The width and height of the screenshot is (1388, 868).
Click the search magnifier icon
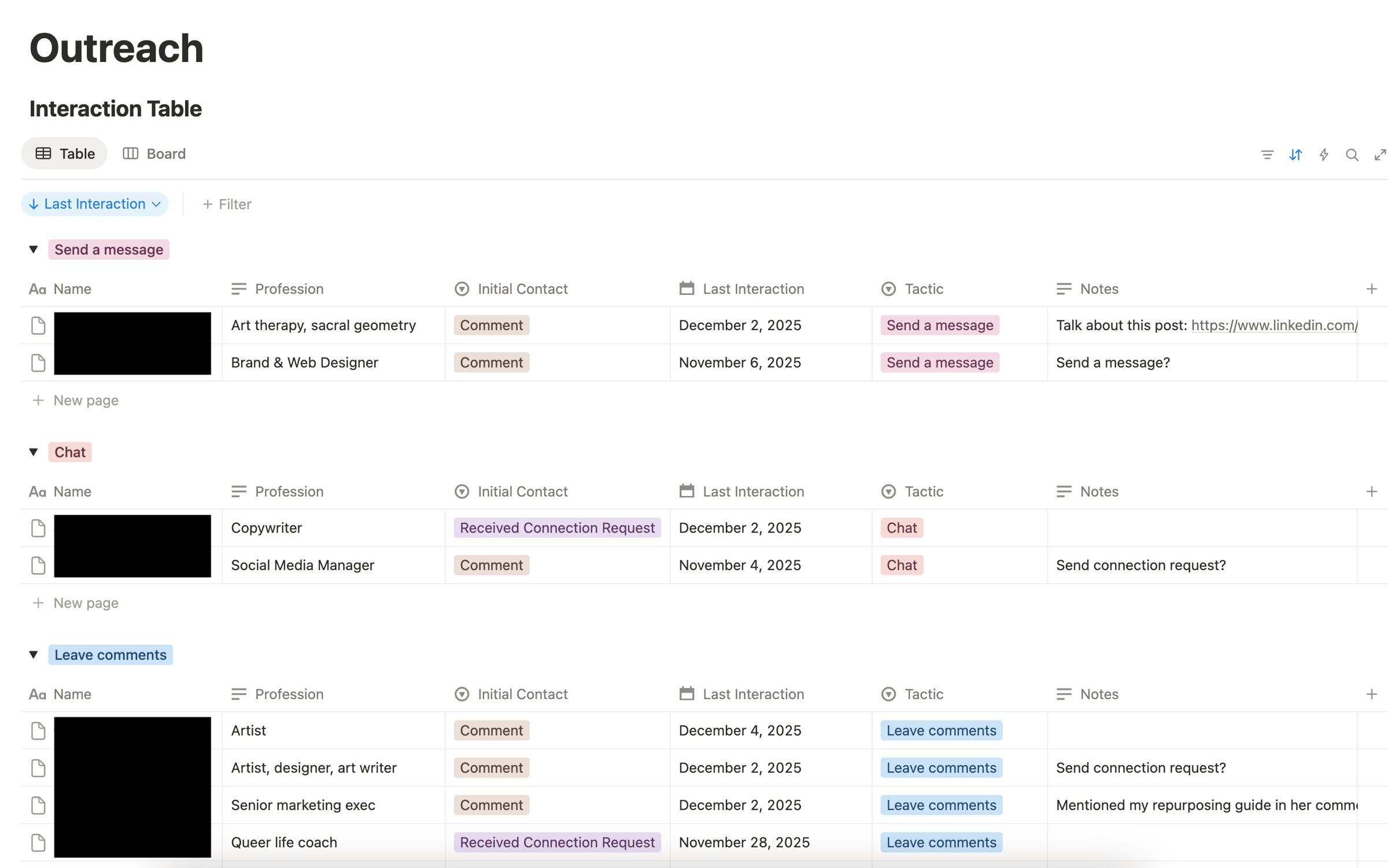pos(1352,154)
